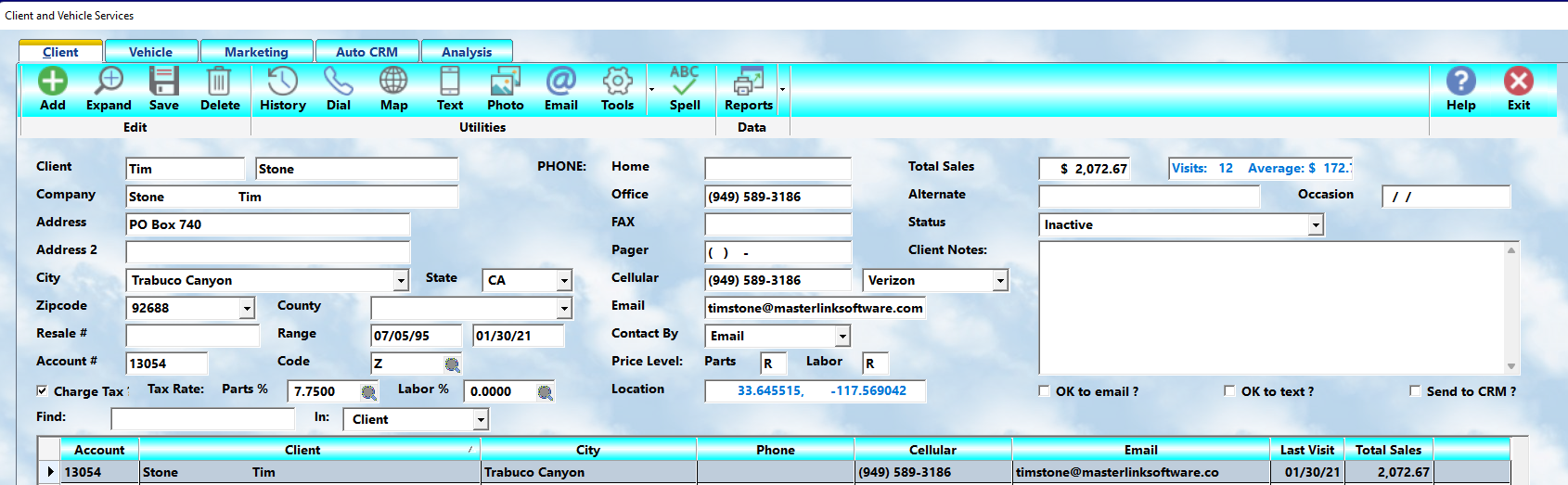The width and height of the screenshot is (1568, 485).
Task: Switch to the Marketing tab
Action: click(x=256, y=52)
